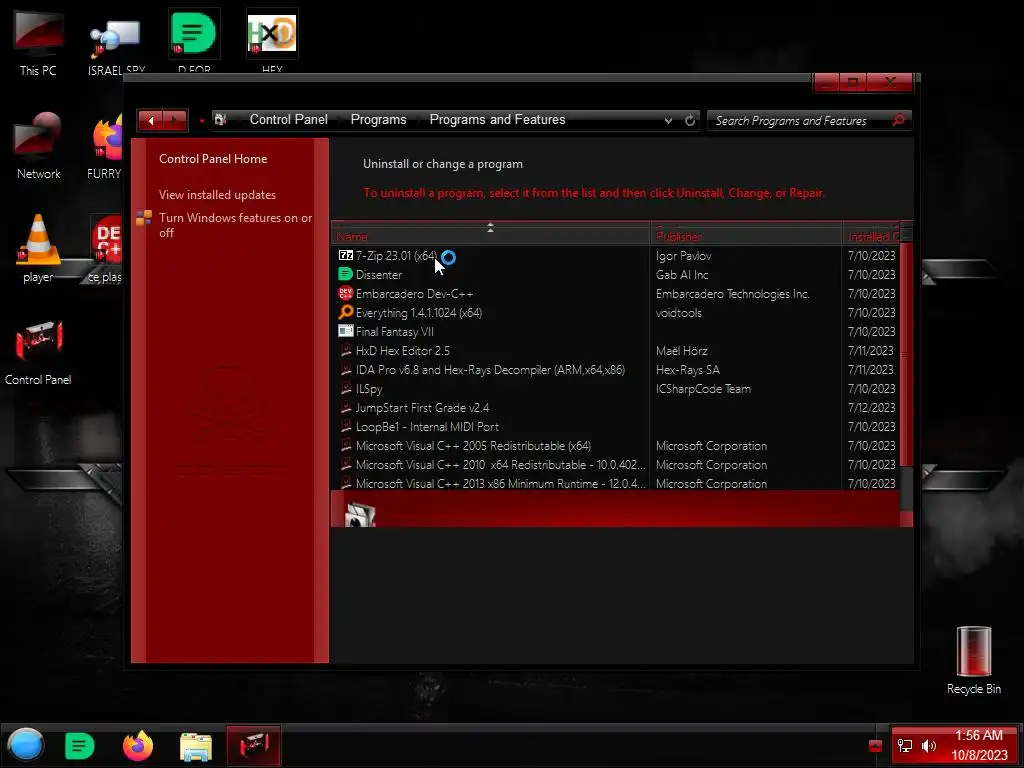Open This PC desktop icon
This screenshot has width=1024, height=768.
pyautogui.click(x=39, y=43)
